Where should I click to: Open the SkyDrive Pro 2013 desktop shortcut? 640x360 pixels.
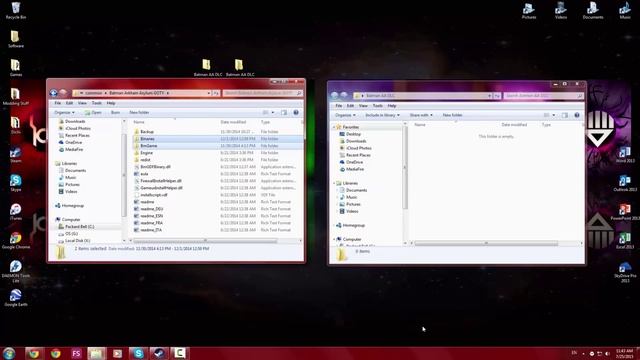coord(625,272)
